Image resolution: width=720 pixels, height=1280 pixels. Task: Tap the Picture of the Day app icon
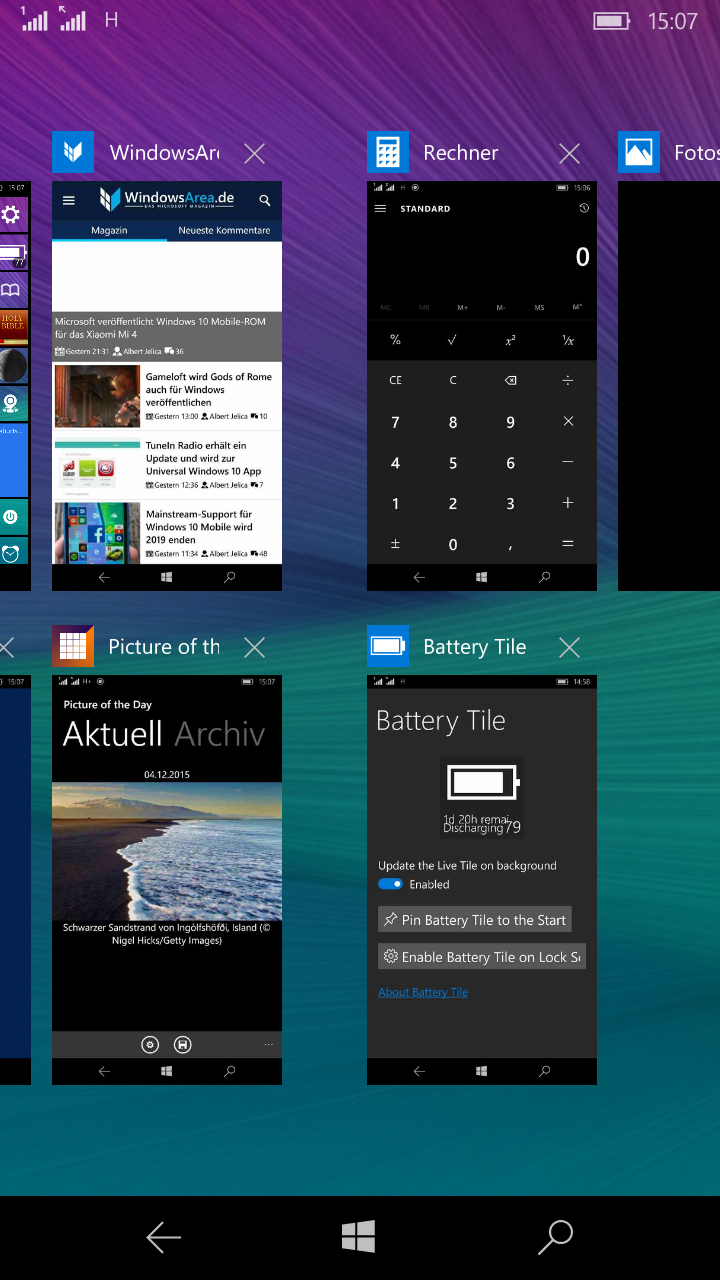tap(73, 646)
